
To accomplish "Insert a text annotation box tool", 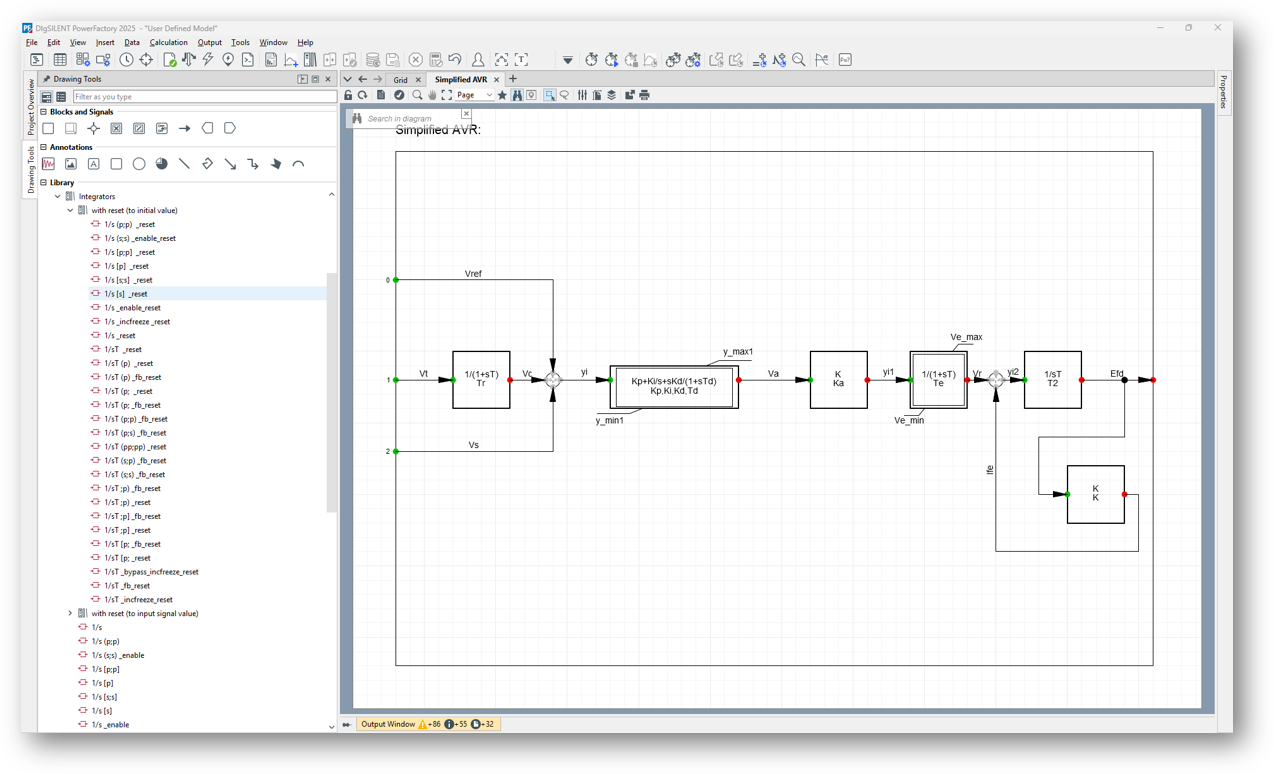I will [x=93, y=164].
